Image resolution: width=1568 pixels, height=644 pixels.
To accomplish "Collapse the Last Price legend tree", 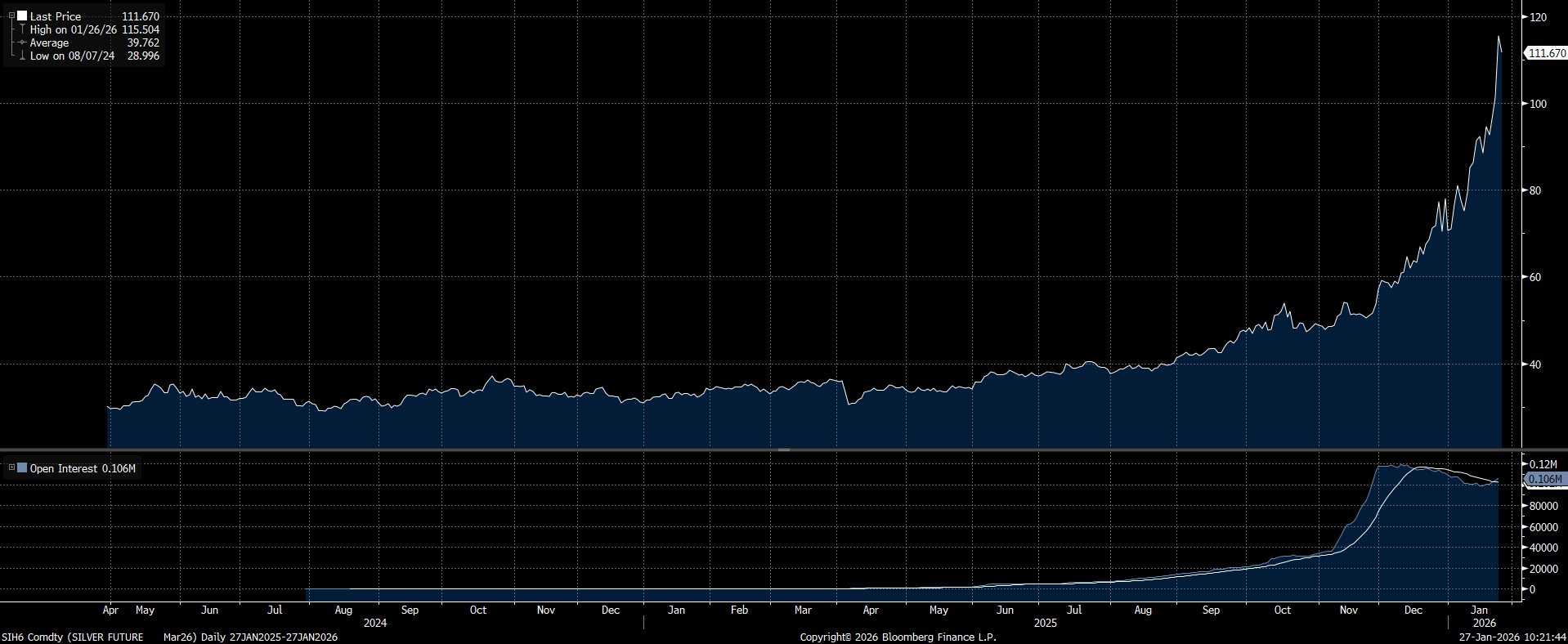I will tap(11, 16).
